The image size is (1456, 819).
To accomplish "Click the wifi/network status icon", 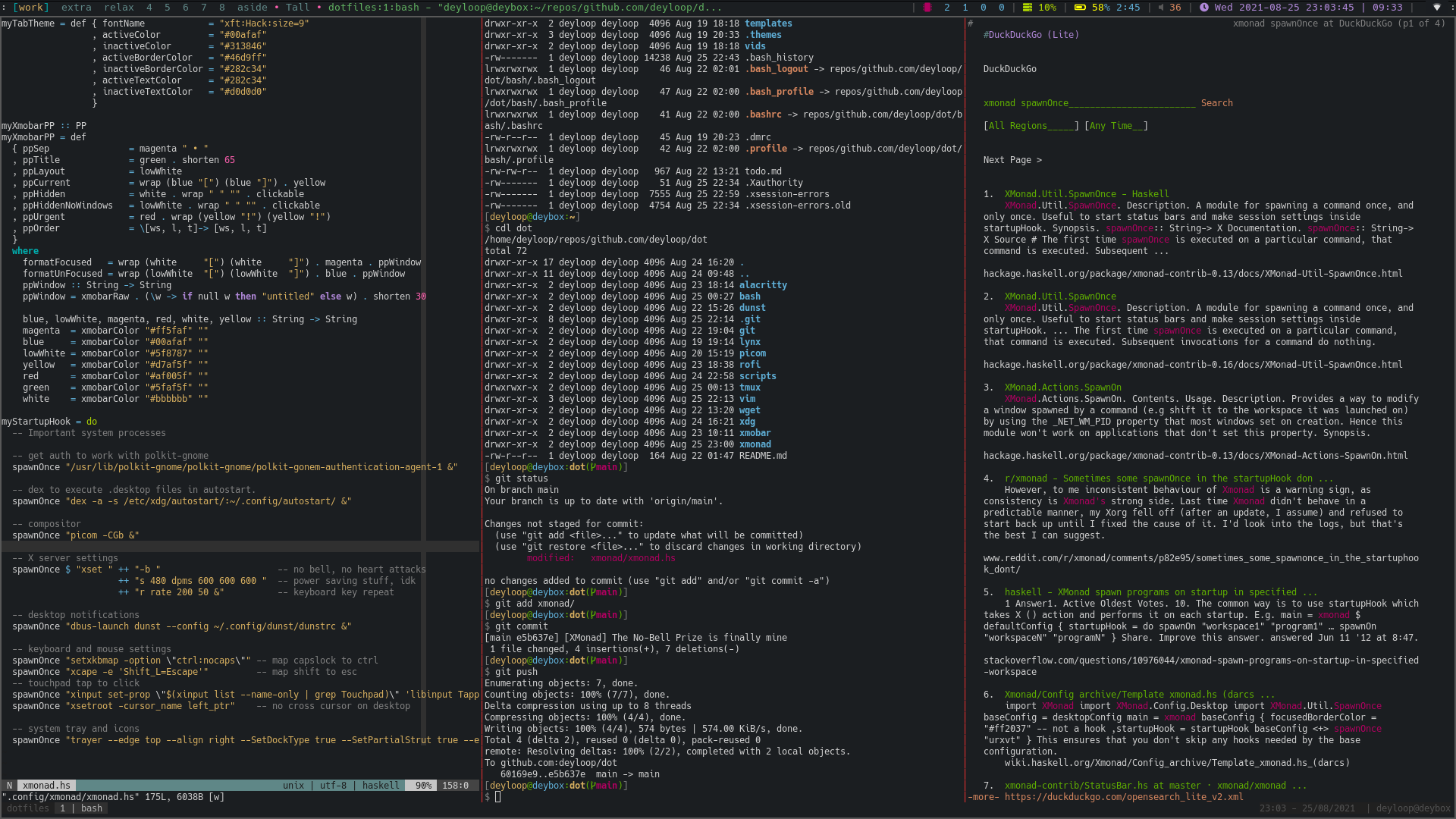I will (1436, 7).
